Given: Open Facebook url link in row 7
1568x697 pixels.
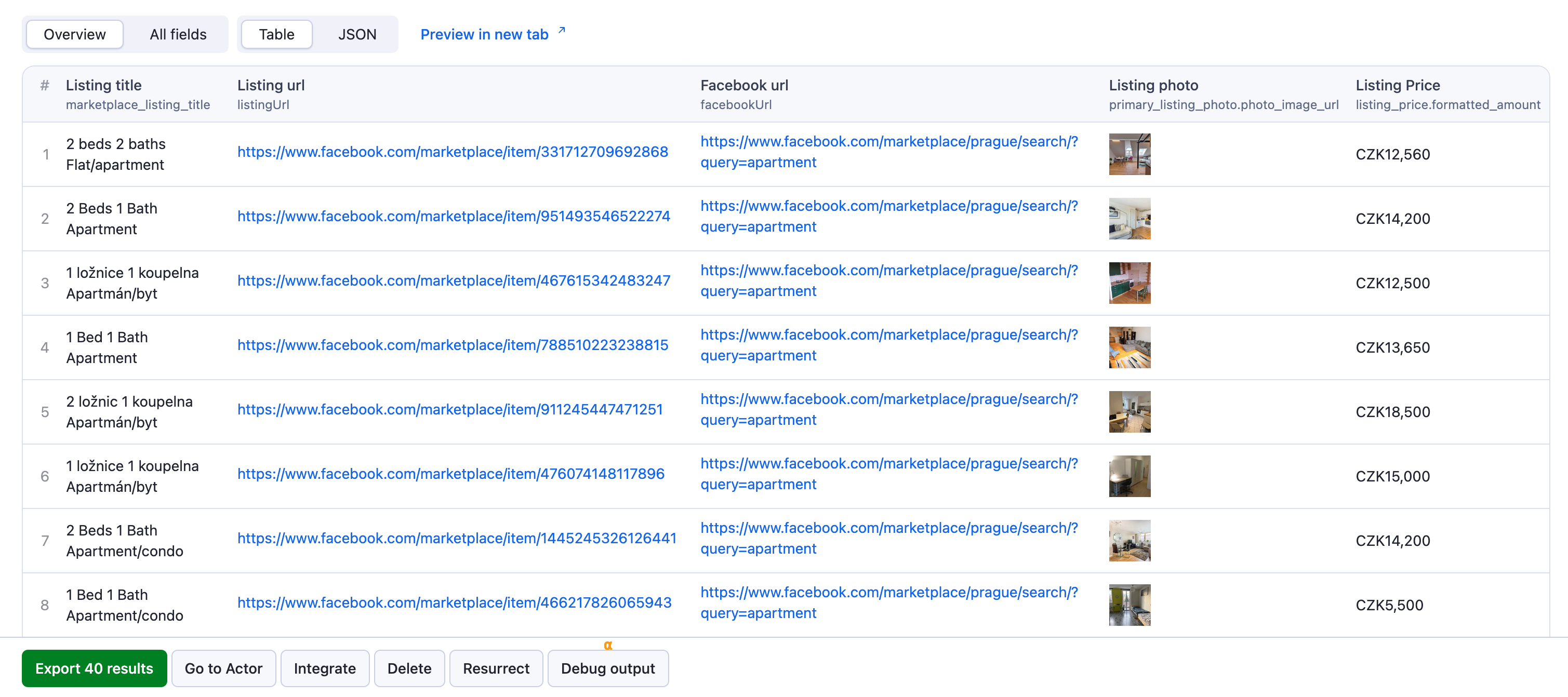Looking at the screenshot, I should pyautogui.click(x=889, y=538).
